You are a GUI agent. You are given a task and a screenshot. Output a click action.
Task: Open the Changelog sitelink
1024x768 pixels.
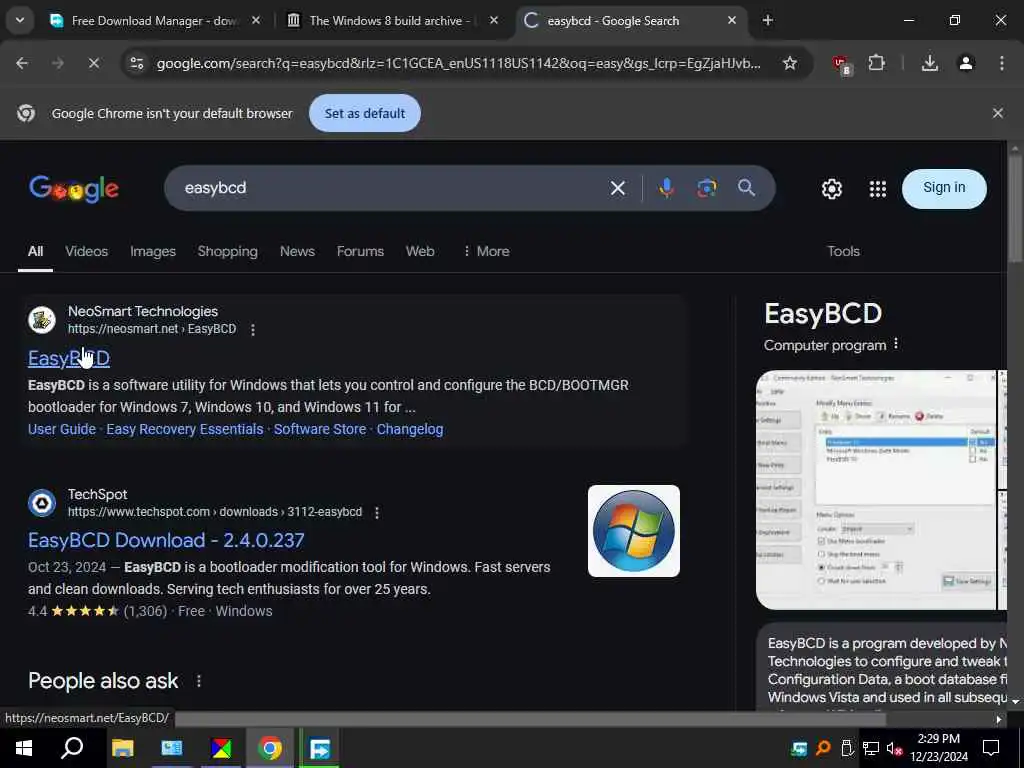tap(409, 429)
